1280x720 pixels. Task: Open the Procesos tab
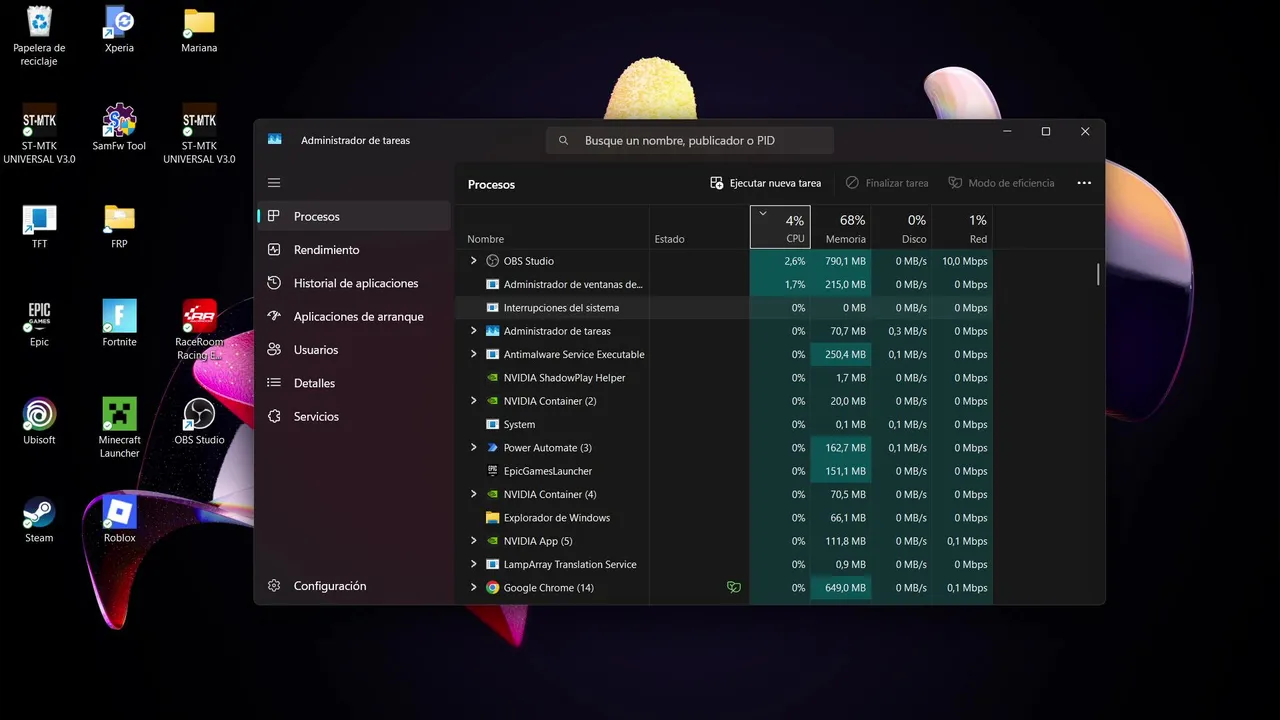coord(354,216)
